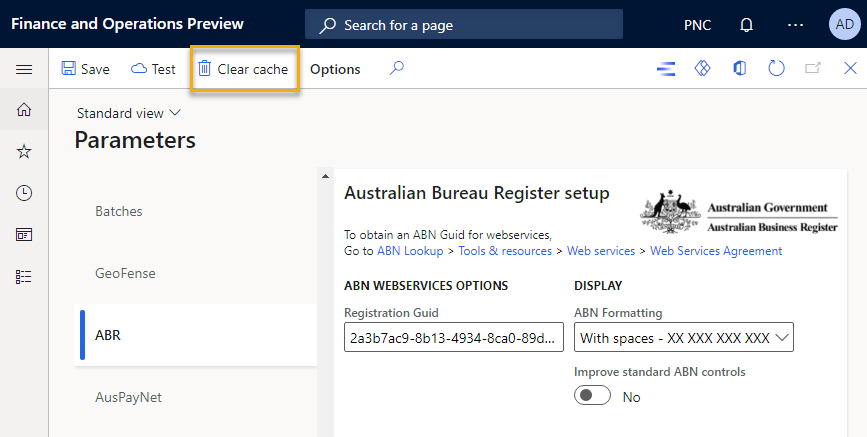Open Favorites star in sidebar
This screenshot has width=867, height=437.
[24, 151]
